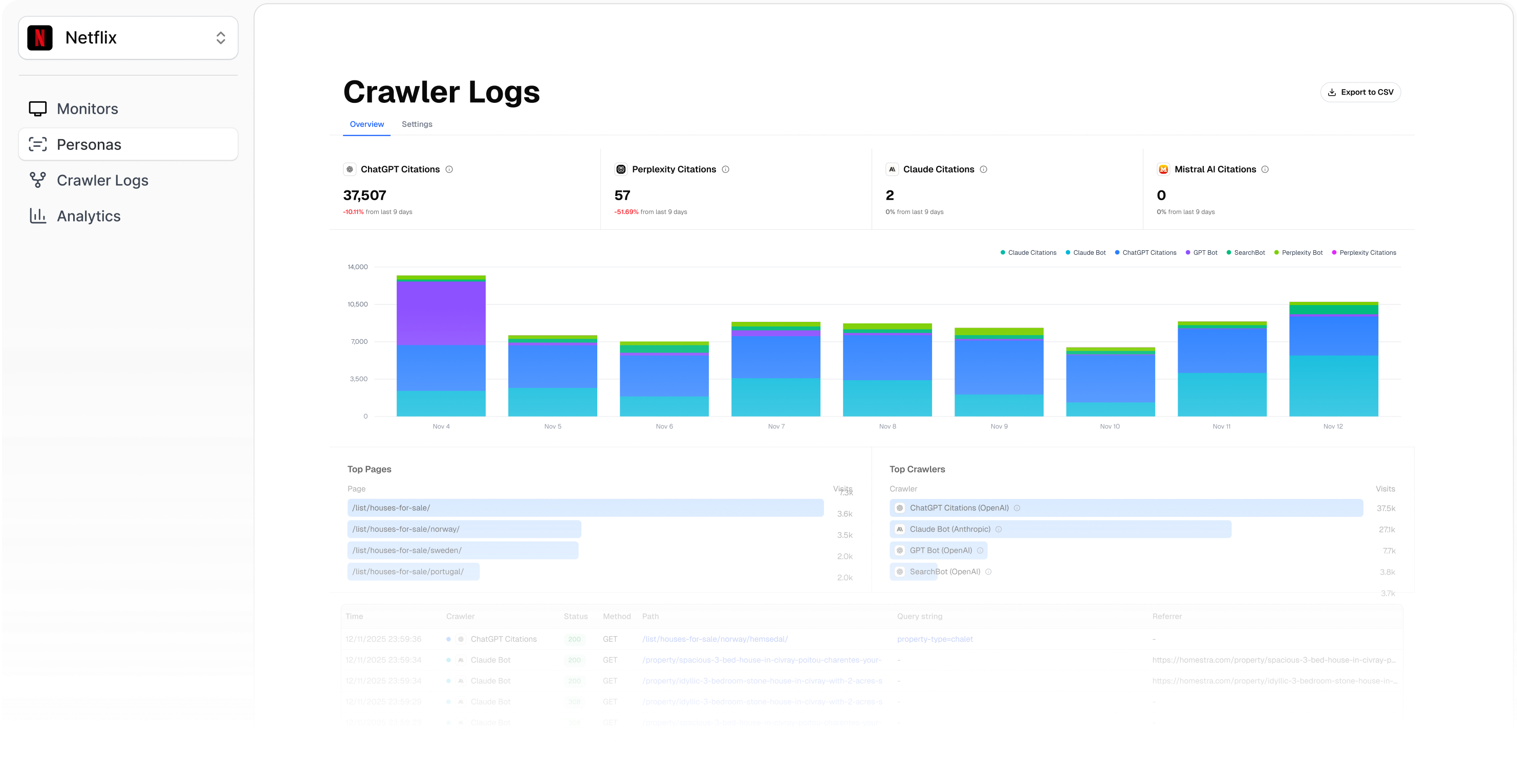
Task: Click info icon next to Claude Bot (Anthropic)
Action: pos(999,530)
